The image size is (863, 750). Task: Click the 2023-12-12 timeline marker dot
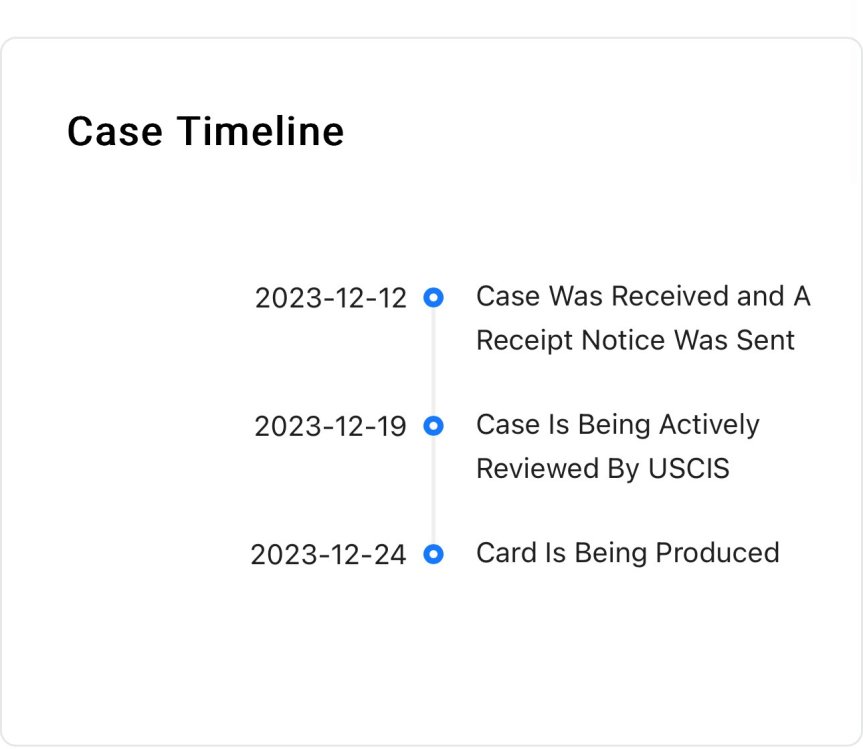[433, 298]
